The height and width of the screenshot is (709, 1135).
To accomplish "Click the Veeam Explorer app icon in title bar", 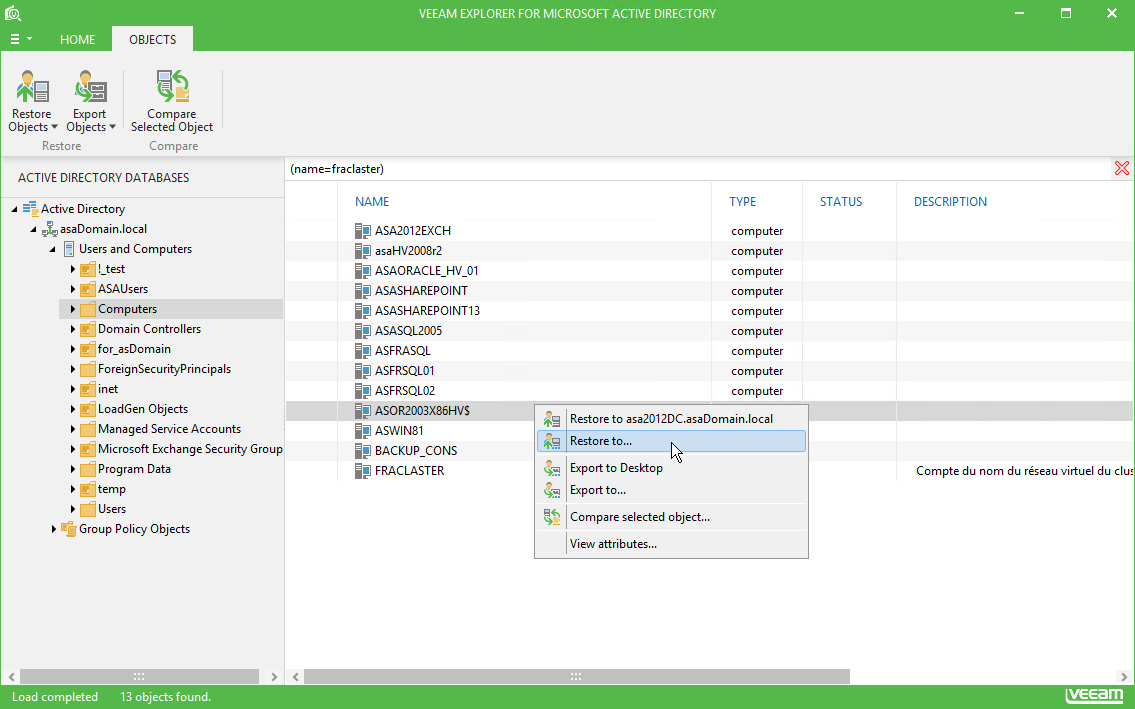I will coord(12,13).
